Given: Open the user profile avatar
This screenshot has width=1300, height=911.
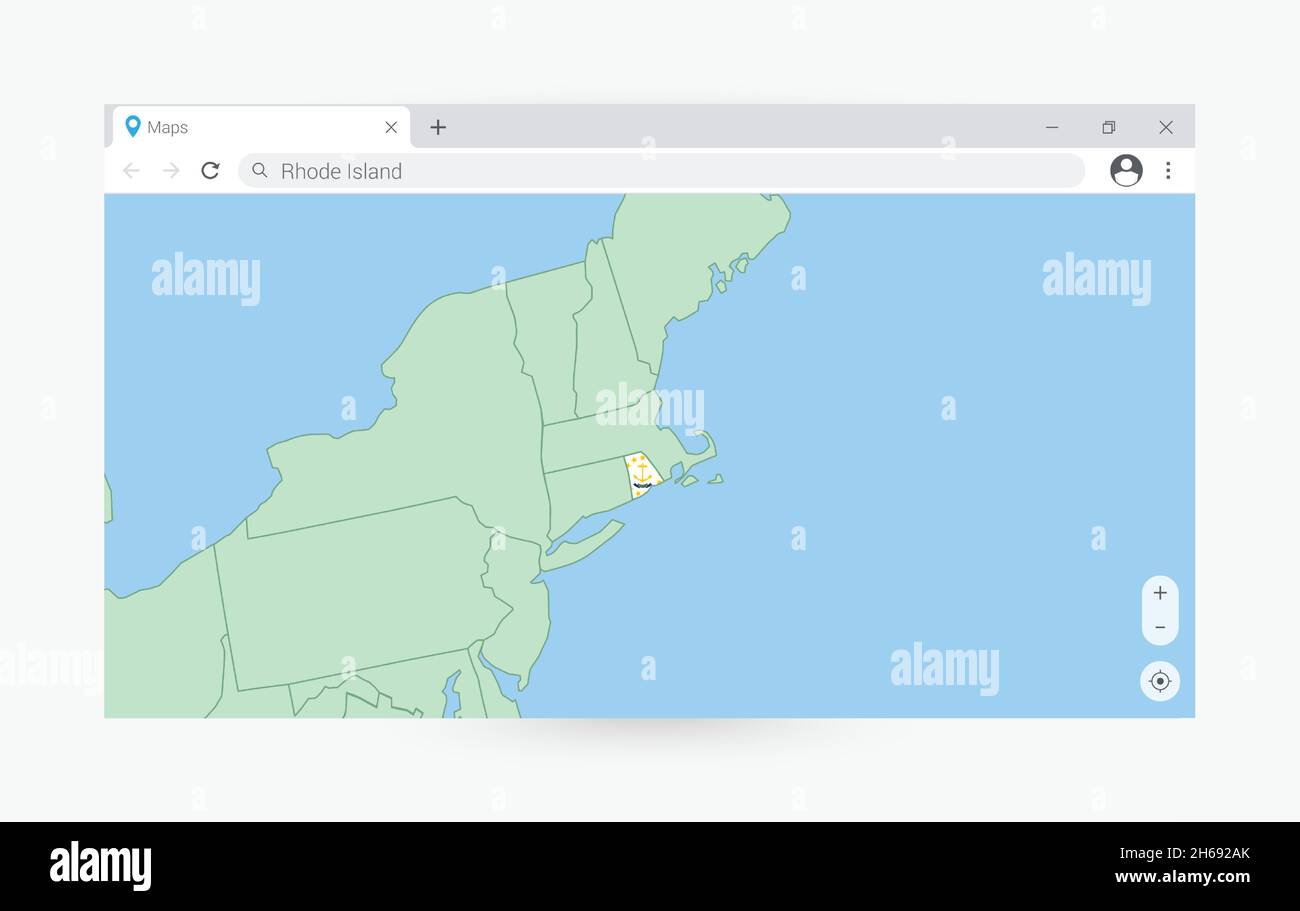Looking at the screenshot, I should (x=1126, y=170).
